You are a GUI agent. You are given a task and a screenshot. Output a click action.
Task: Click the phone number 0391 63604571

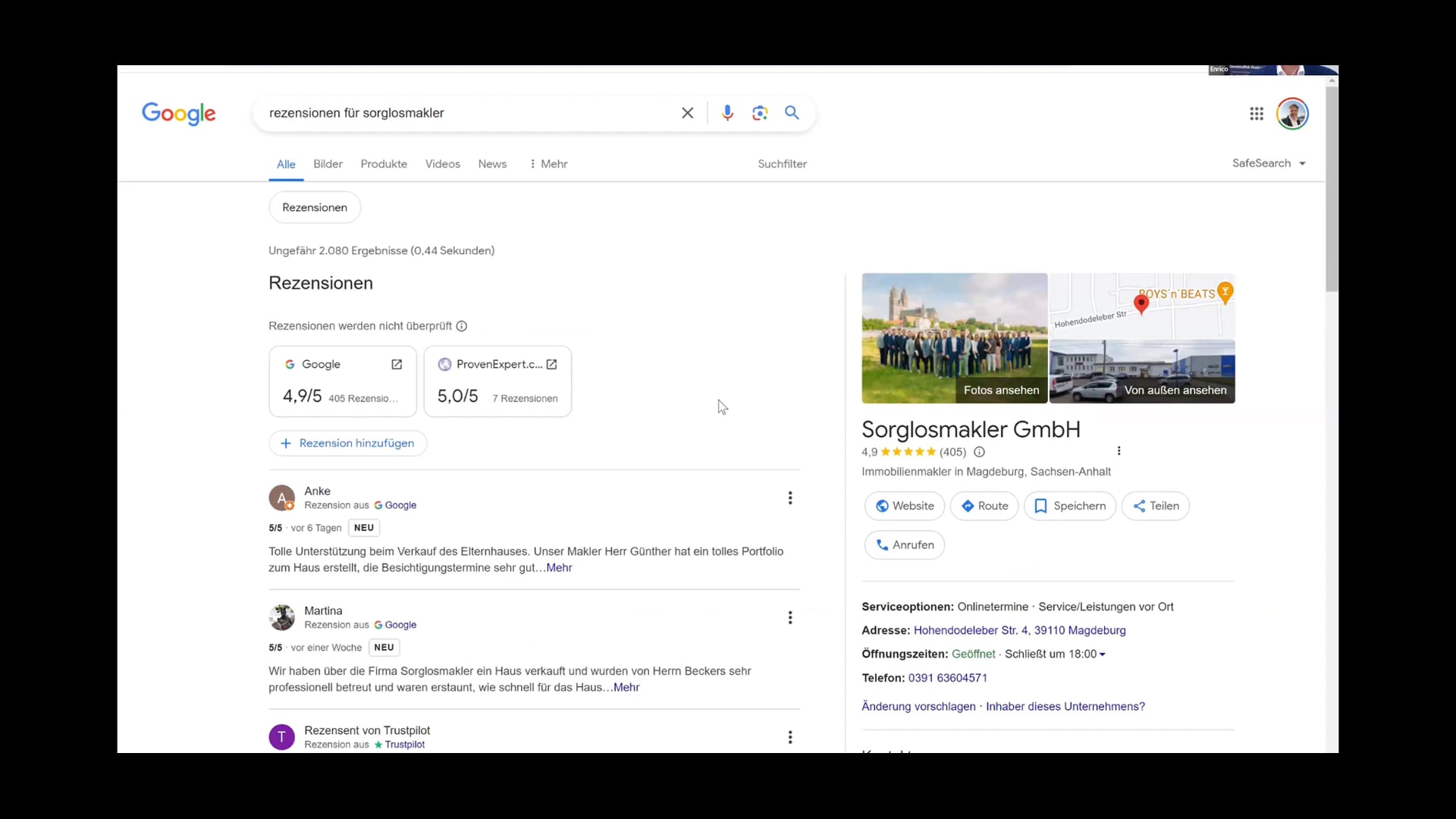[947, 678]
